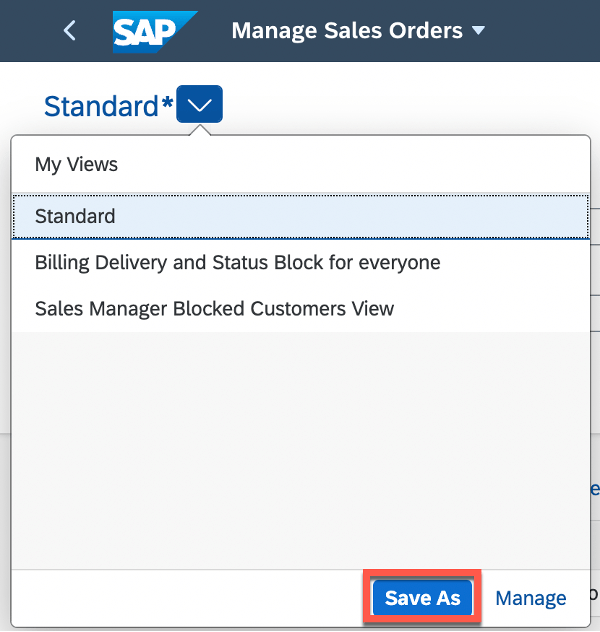Screen dimensions: 600x632
Task: Open the triangle menu beside Manage Sales Orders
Action: pyautogui.click(x=478, y=31)
